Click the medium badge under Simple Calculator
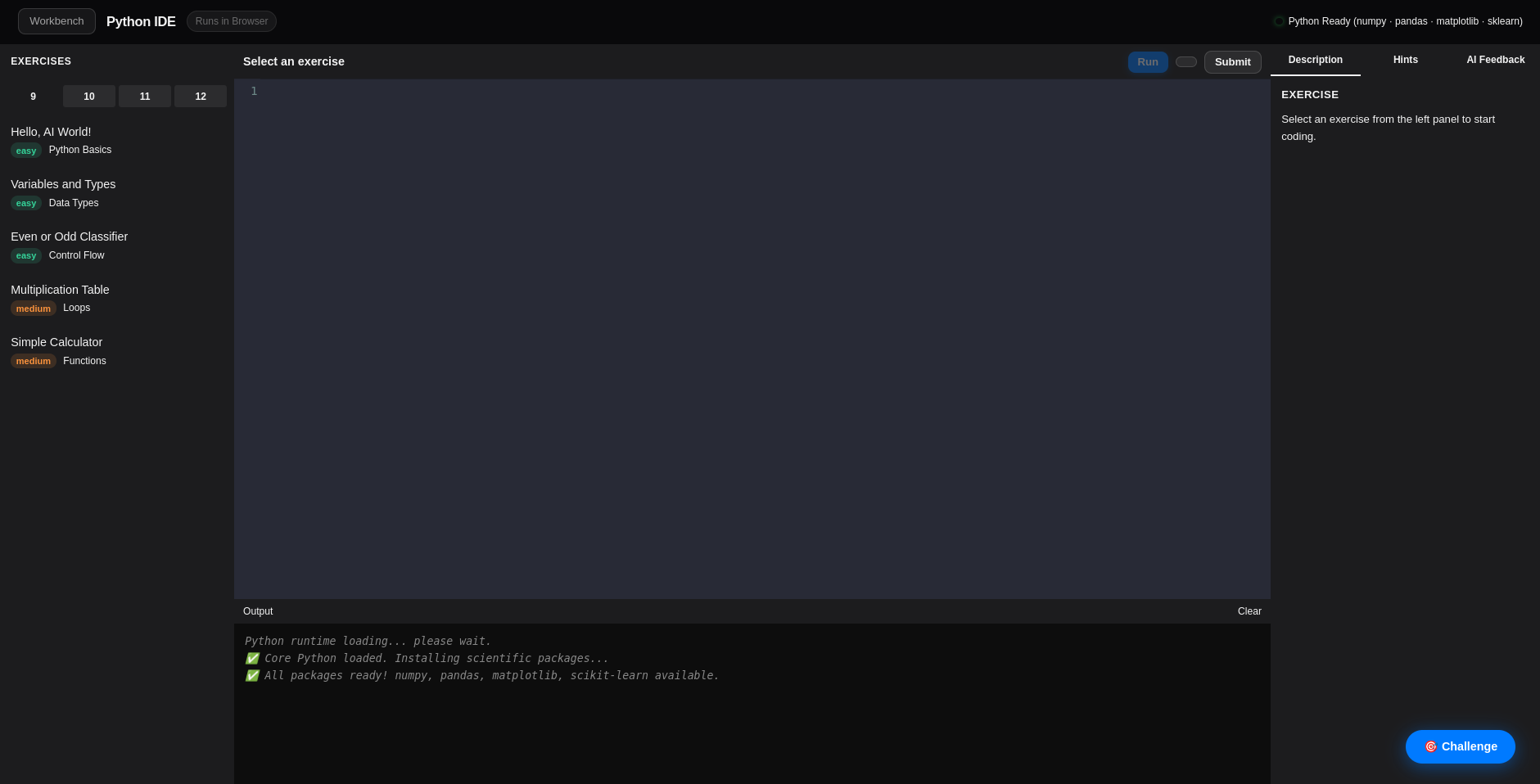The height and width of the screenshot is (784, 1540). [x=33, y=361]
